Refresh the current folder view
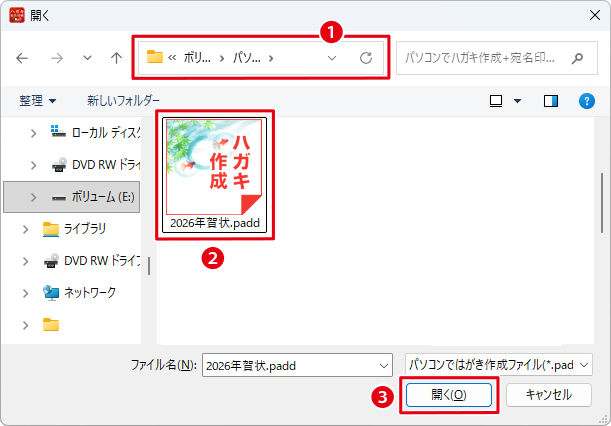The height and width of the screenshot is (426, 611). pyautogui.click(x=366, y=58)
